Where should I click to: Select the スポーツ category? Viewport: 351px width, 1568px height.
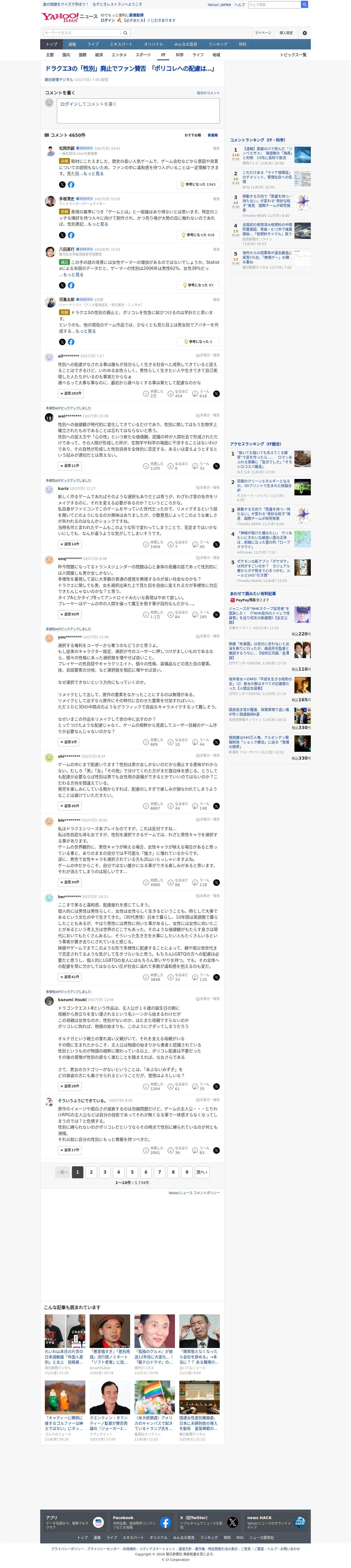tap(143, 55)
